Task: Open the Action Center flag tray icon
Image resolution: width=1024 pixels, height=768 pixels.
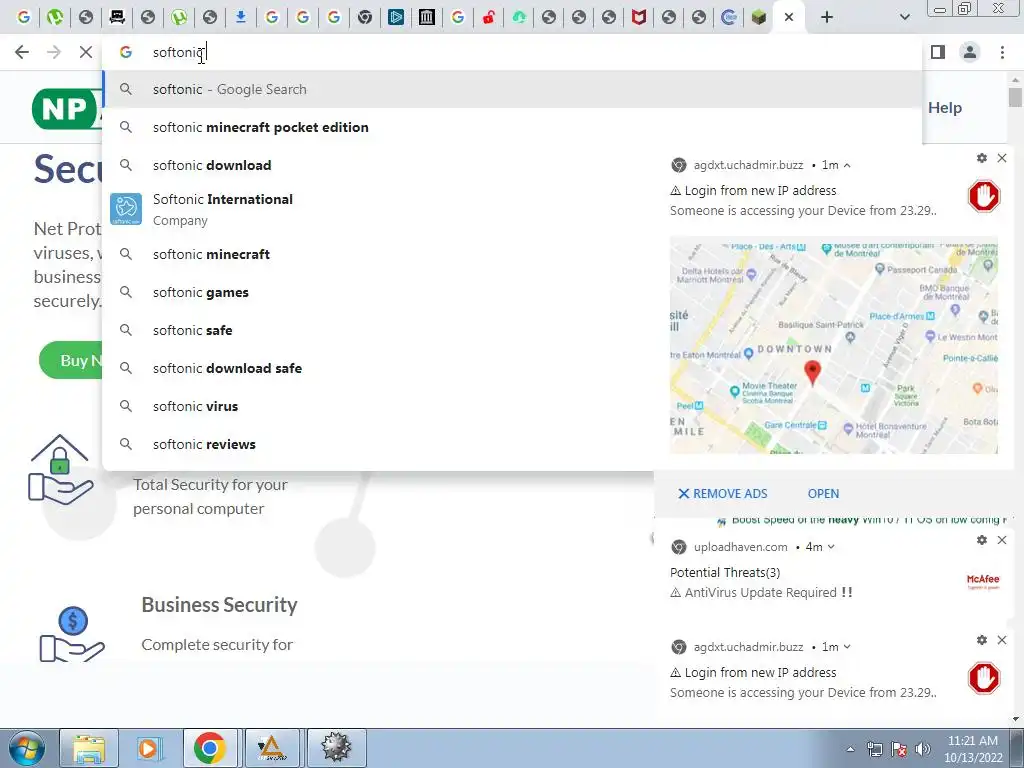Action: point(899,749)
